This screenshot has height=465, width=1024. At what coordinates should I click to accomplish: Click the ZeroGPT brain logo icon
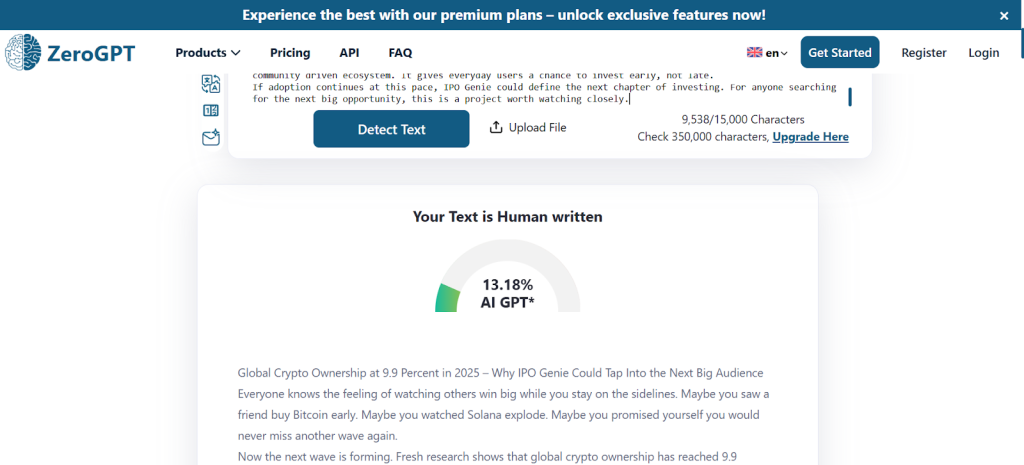click(x=23, y=52)
